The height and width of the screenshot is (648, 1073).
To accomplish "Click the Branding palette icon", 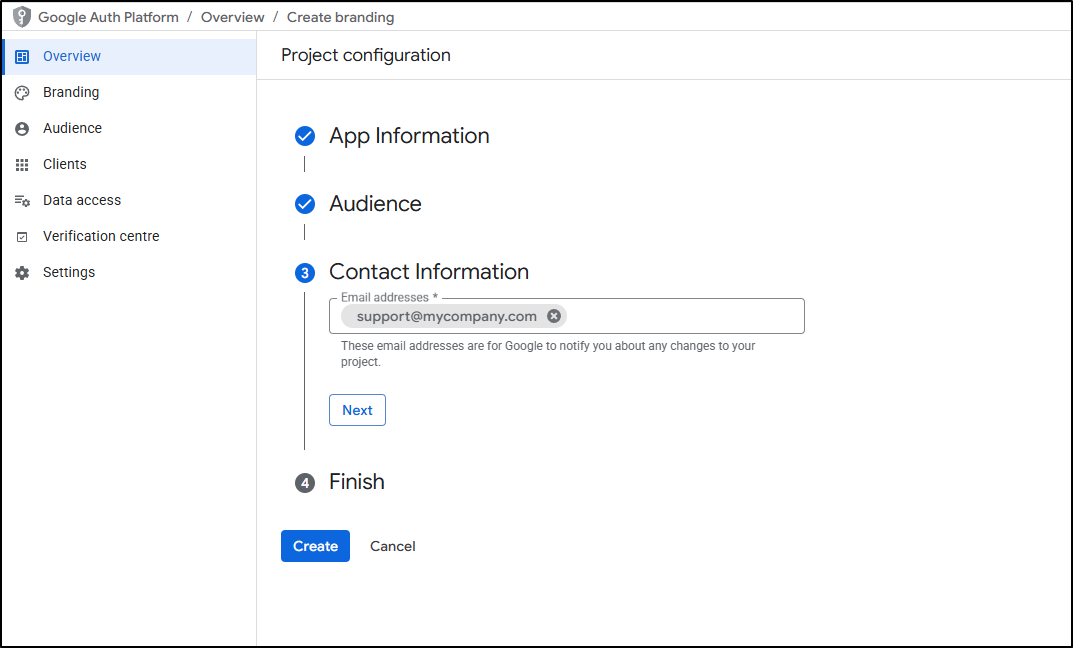I will (22, 93).
